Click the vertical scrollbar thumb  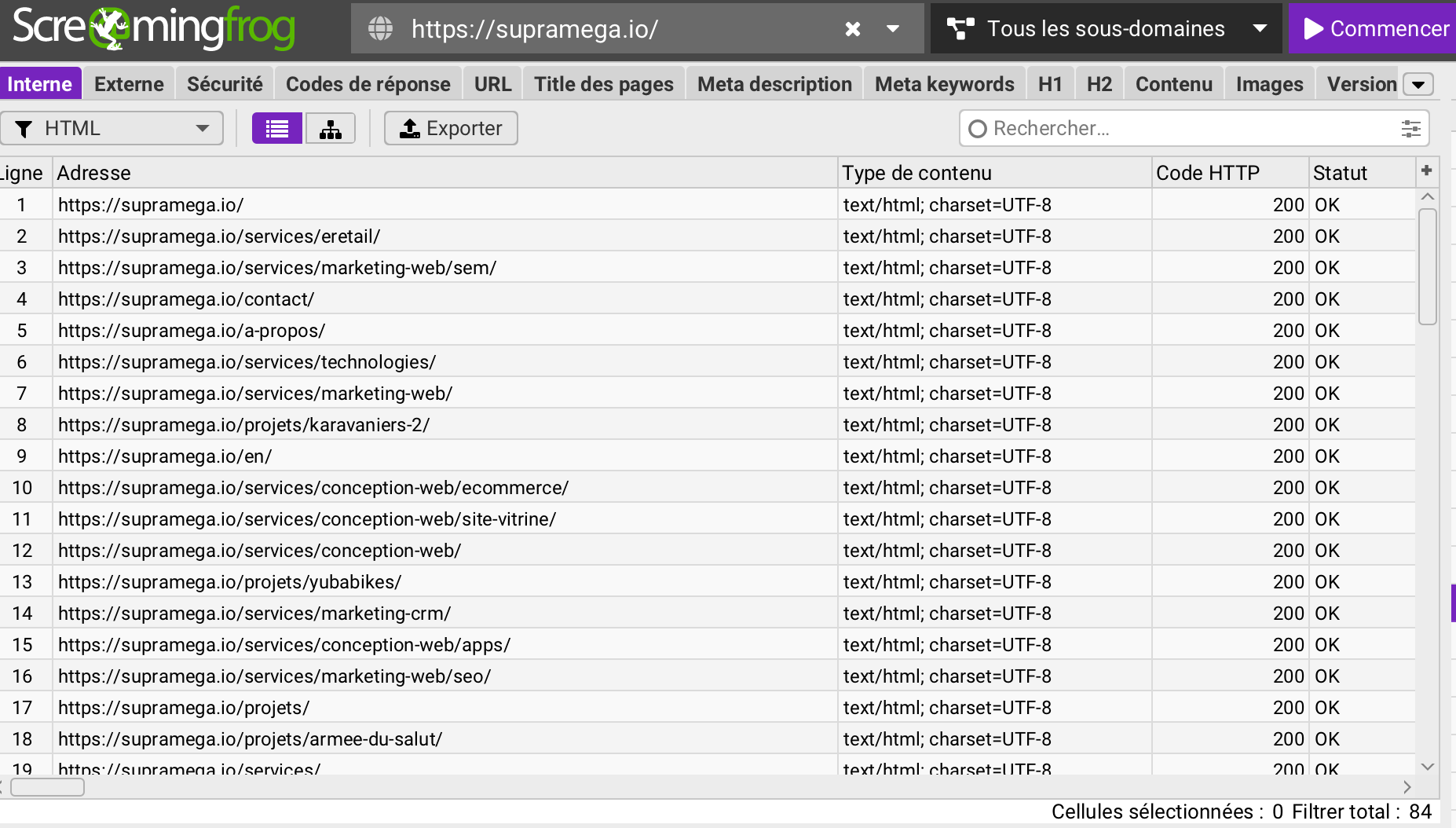pos(1428,266)
